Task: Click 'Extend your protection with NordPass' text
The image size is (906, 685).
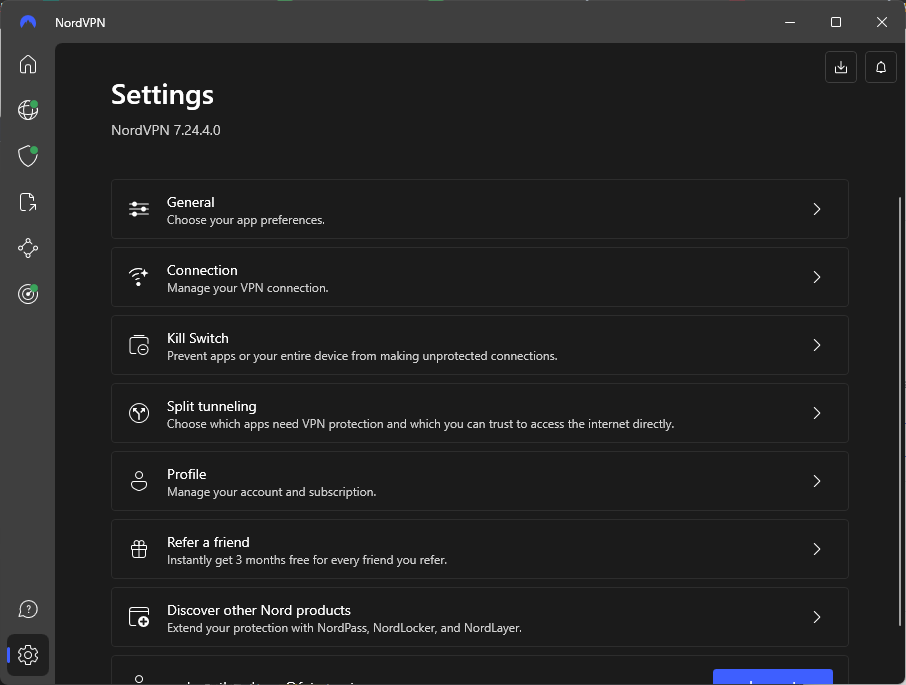Action: pyautogui.click(x=344, y=628)
